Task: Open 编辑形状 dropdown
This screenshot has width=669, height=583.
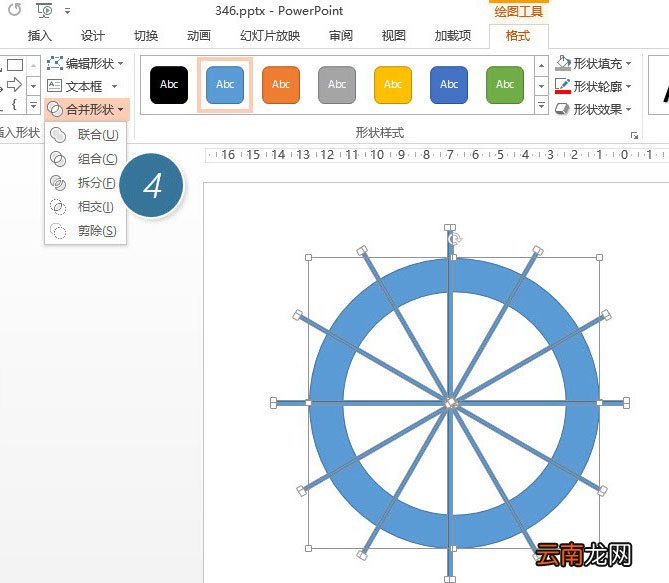Action: (x=85, y=64)
